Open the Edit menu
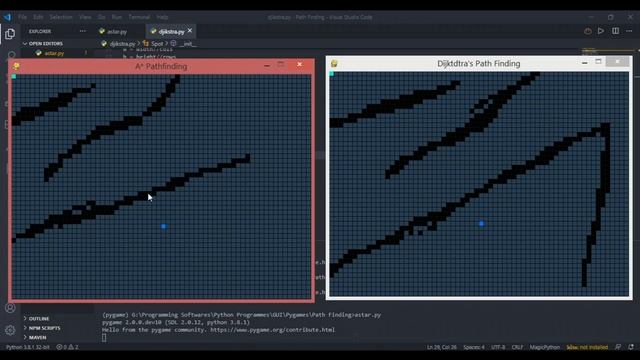Screen dimensions: 640x360 point(38,17)
